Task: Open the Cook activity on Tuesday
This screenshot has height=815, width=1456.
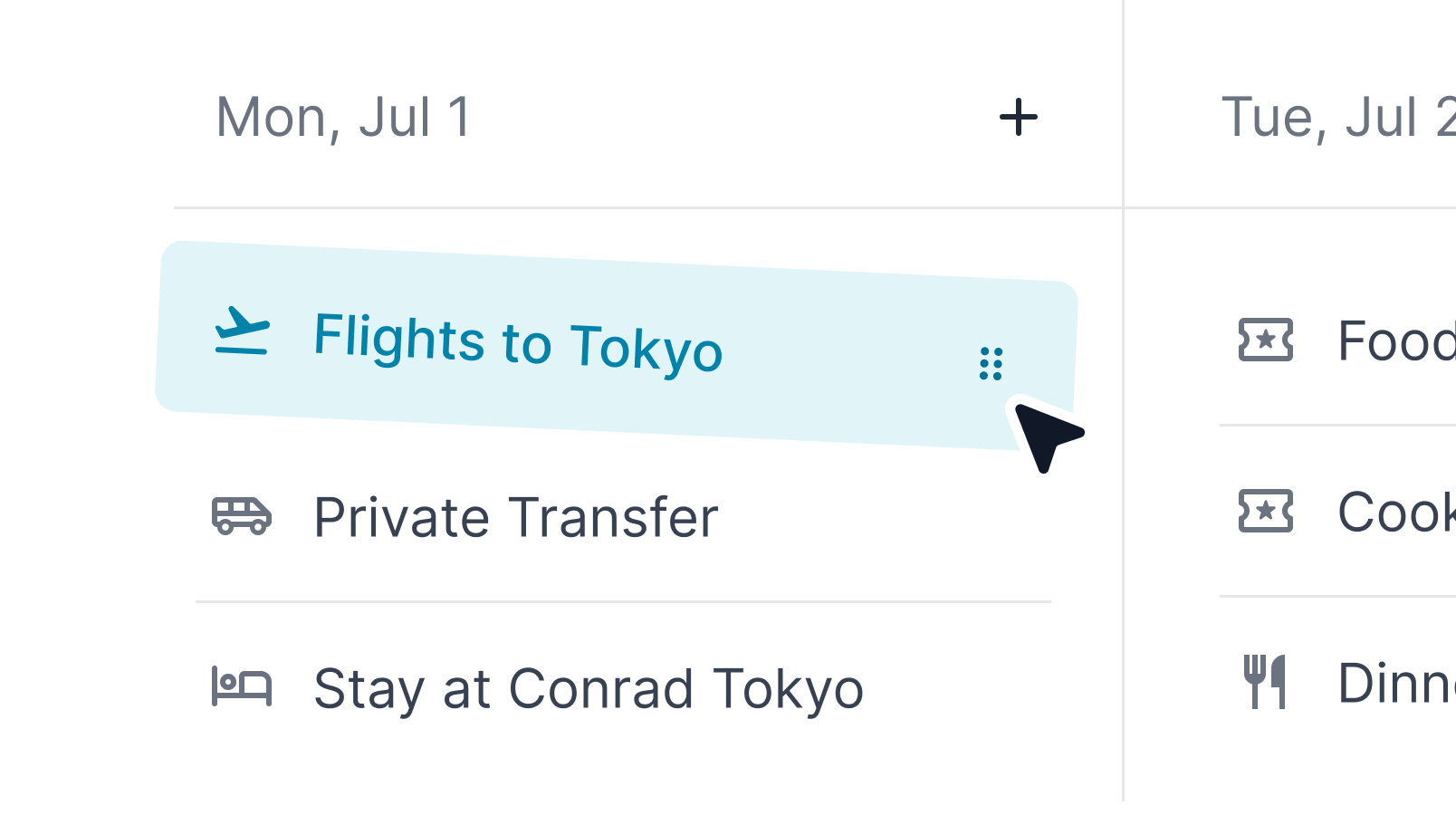Action: click(1394, 512)
